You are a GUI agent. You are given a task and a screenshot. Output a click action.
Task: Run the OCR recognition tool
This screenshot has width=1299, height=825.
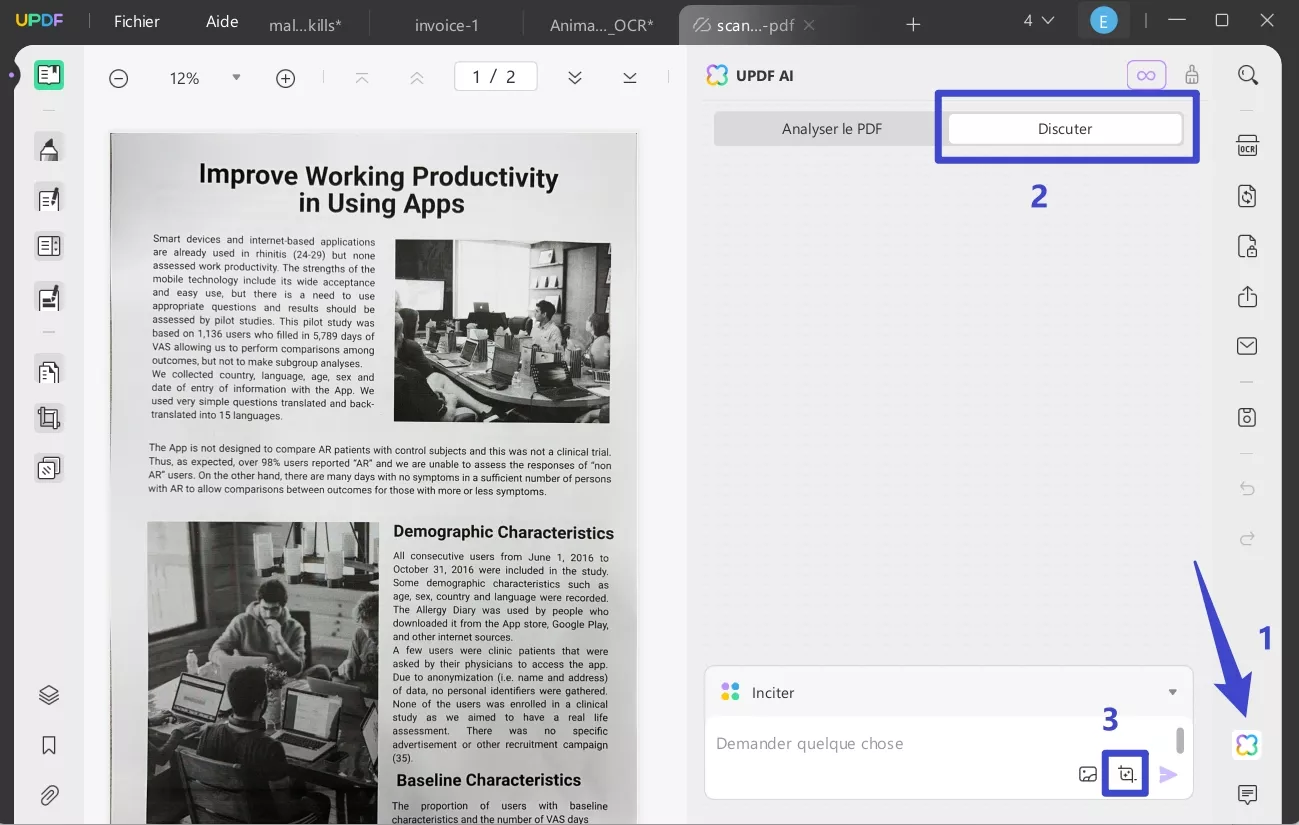pyautogui.click(x=1247, y=146)
